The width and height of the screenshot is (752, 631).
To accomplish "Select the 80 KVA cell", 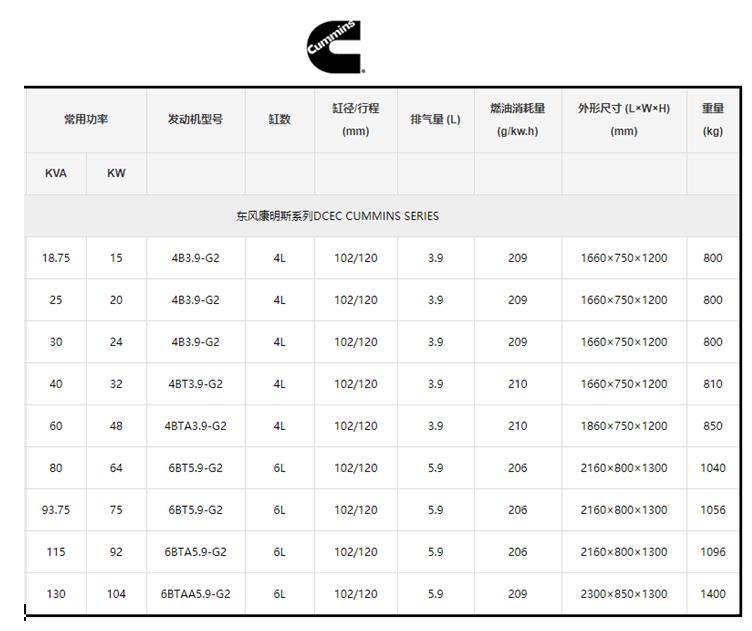I will click(x=56, y=468).
